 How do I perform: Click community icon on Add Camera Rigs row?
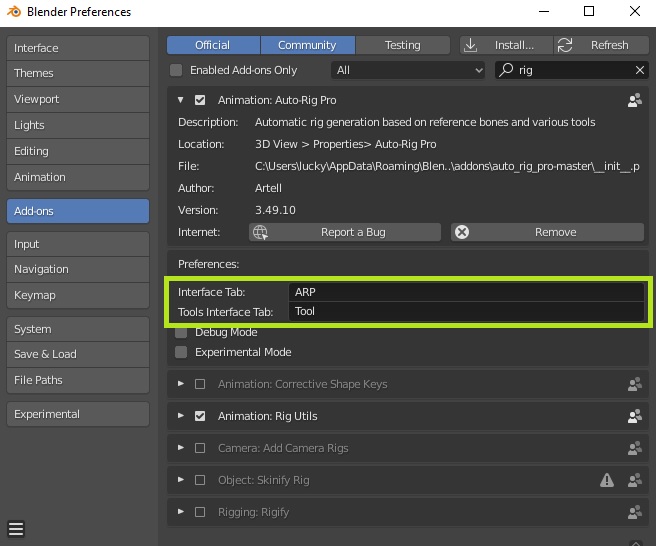click(635, 448)
